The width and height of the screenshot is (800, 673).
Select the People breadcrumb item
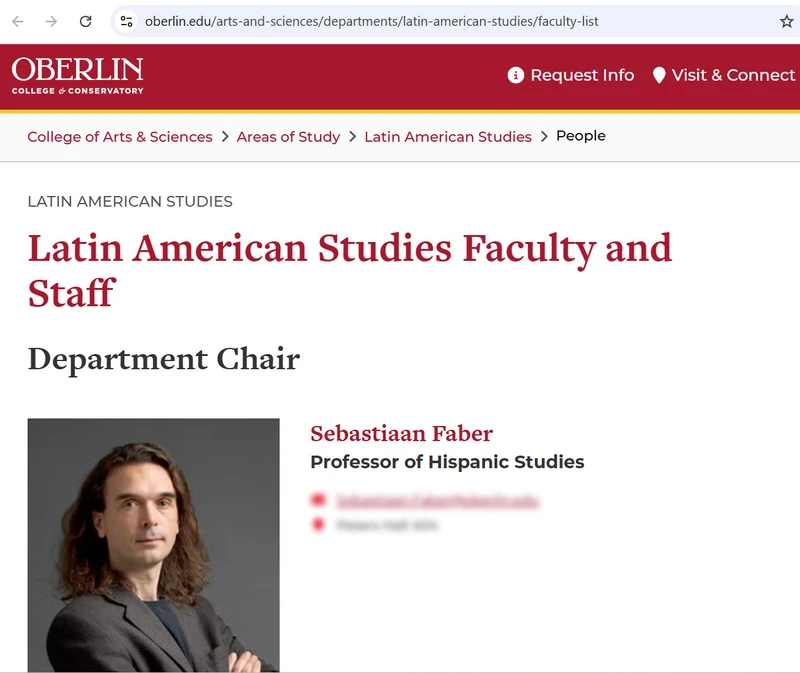581,136
